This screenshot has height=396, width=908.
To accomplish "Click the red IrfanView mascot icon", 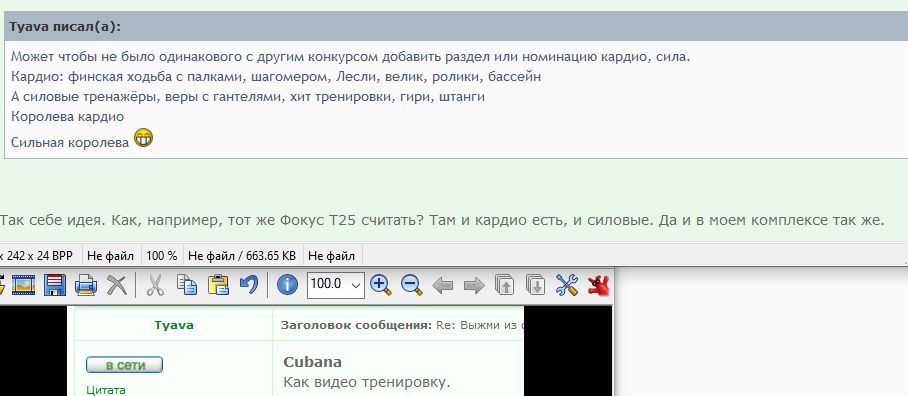I will pyautogui.click(x=599, y=285).
